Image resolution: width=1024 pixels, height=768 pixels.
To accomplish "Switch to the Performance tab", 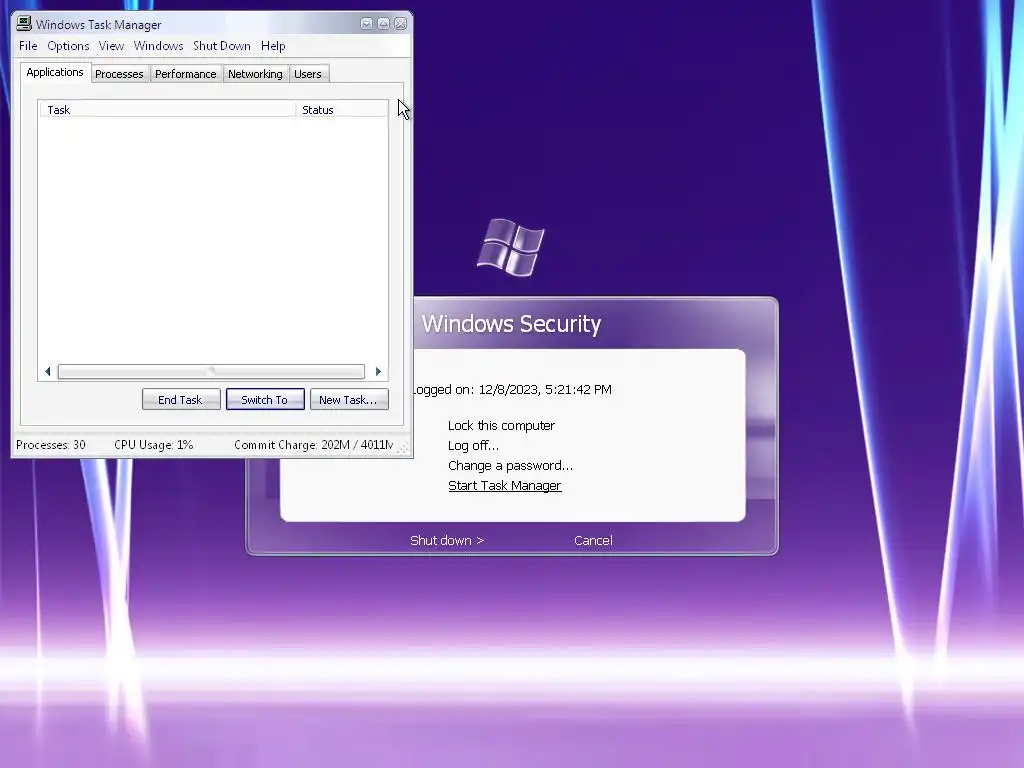I will coord(185,74).
